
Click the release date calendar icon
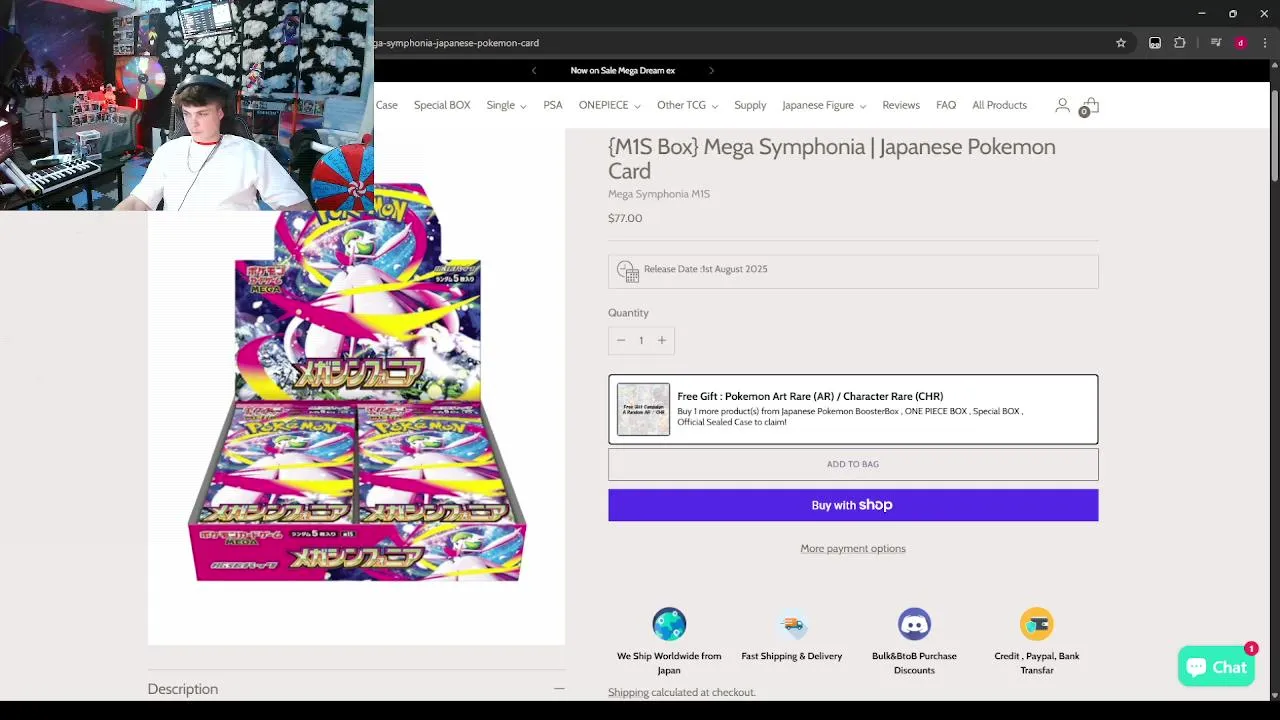tap(628, 271)
